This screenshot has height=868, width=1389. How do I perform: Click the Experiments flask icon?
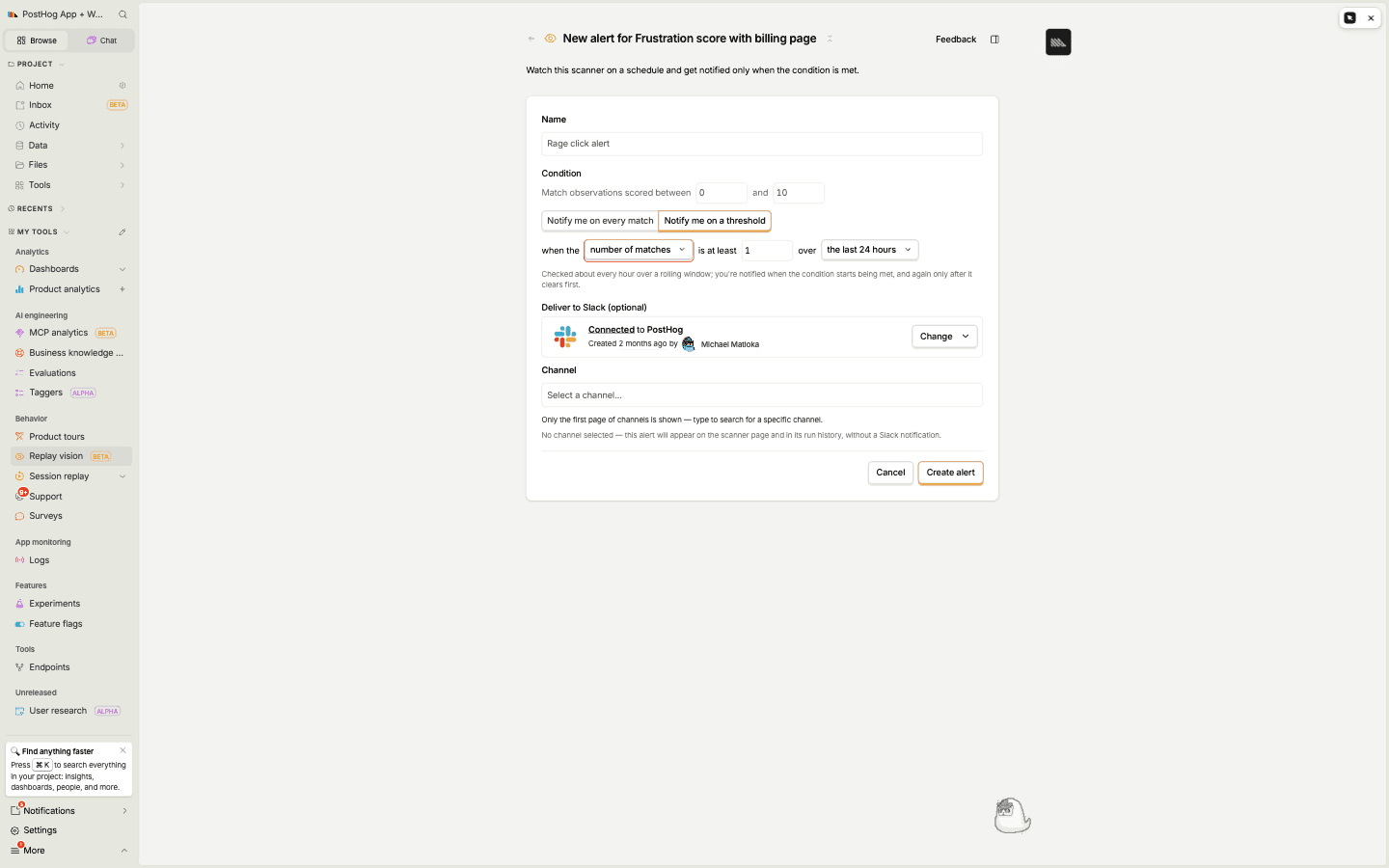(x=19, y=604)
